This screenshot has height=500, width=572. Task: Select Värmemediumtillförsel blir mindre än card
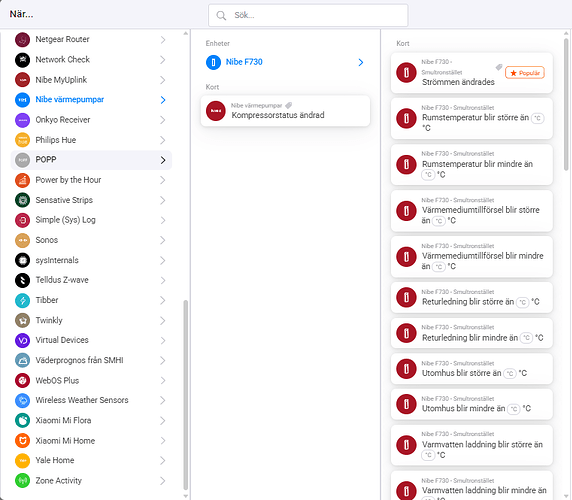point(472,257)
